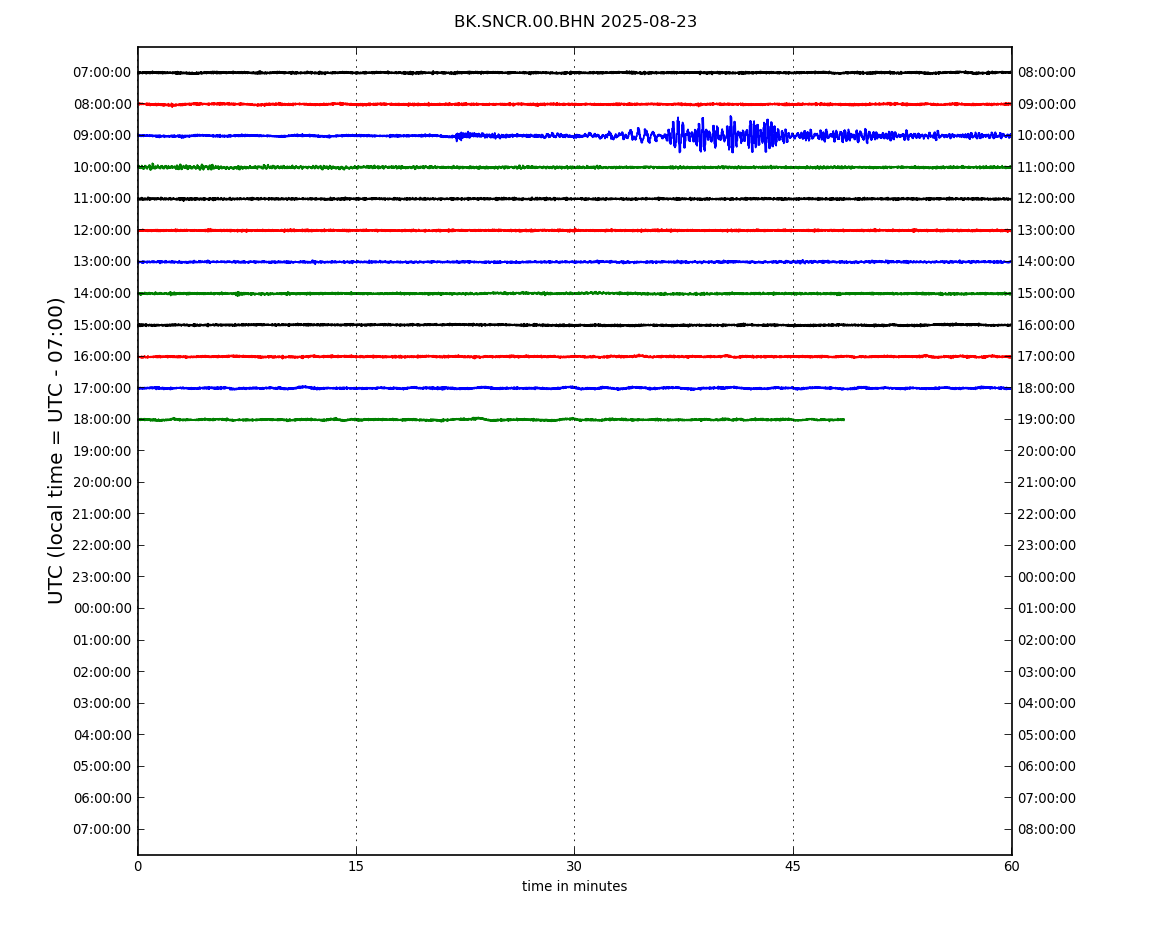
Task: Click the red trace in the 16:00:00 row
Action: [x=574, y=357]
